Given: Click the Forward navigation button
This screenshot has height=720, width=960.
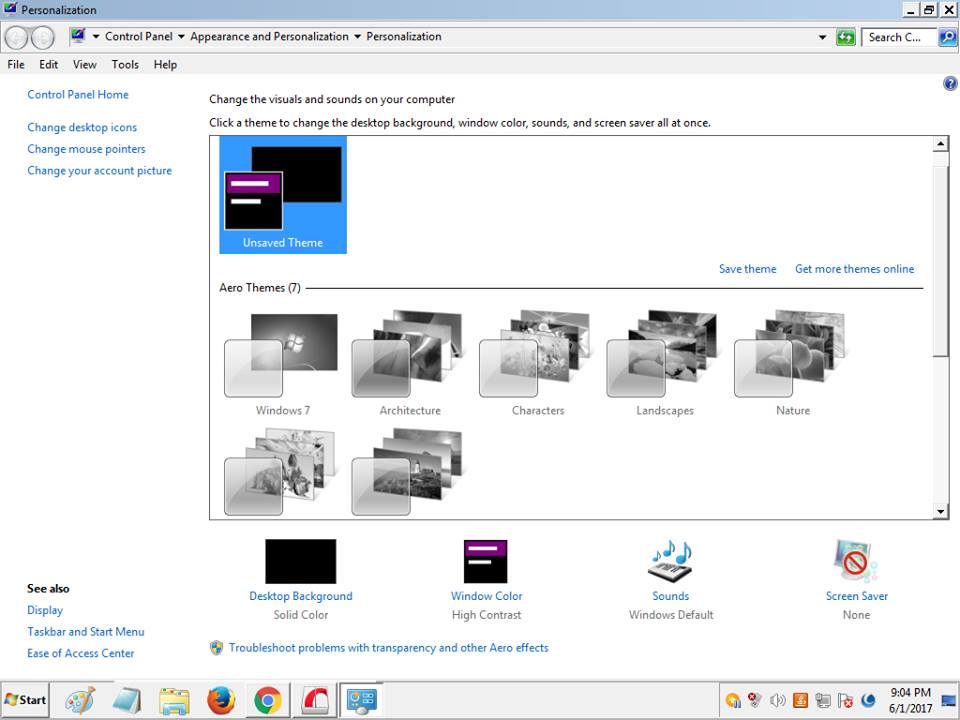Looking at the screenshot, I should pyautogui.click(x=42, y=37).
